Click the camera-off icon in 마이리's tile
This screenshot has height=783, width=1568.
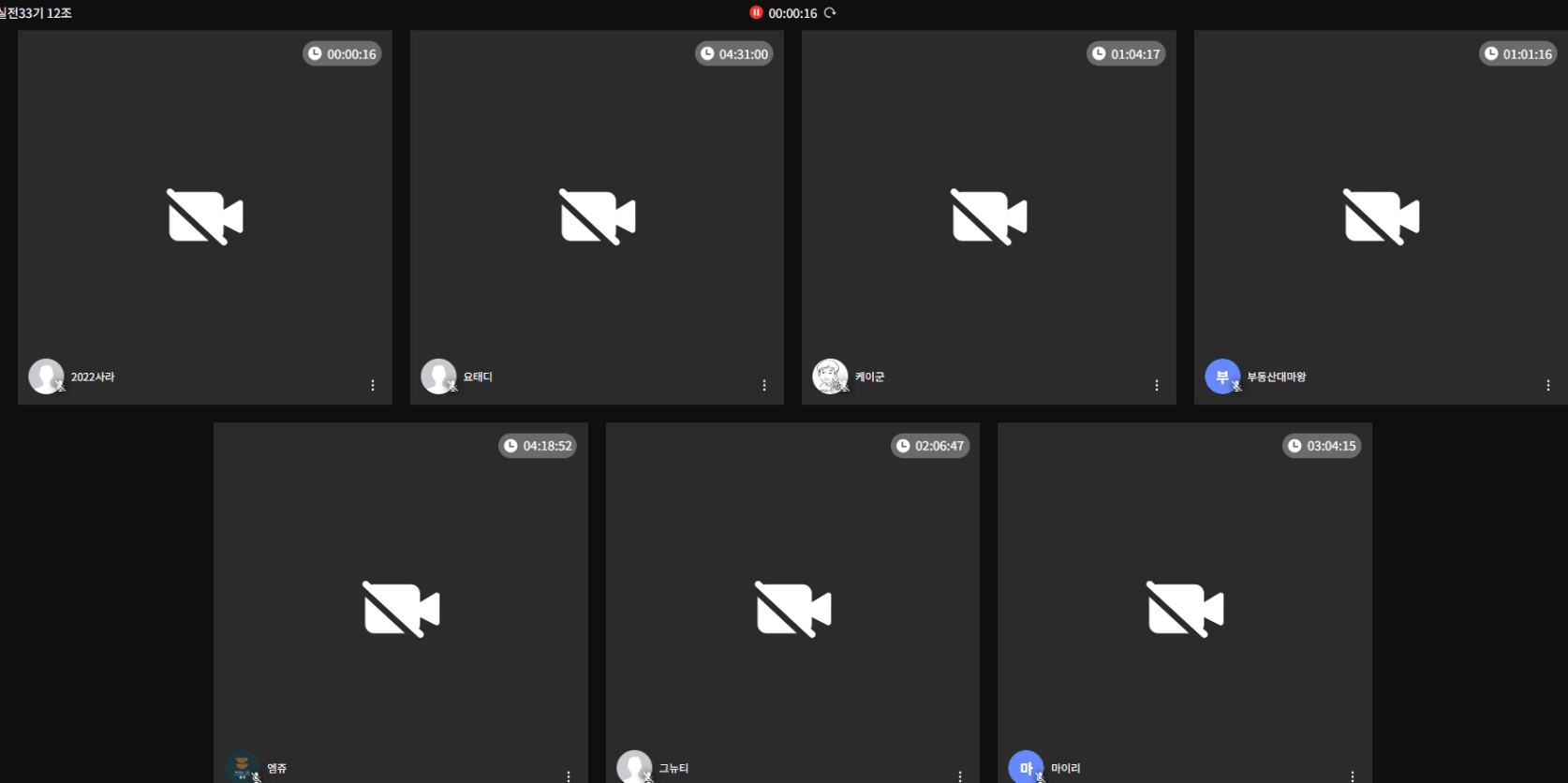[1185, 610]
